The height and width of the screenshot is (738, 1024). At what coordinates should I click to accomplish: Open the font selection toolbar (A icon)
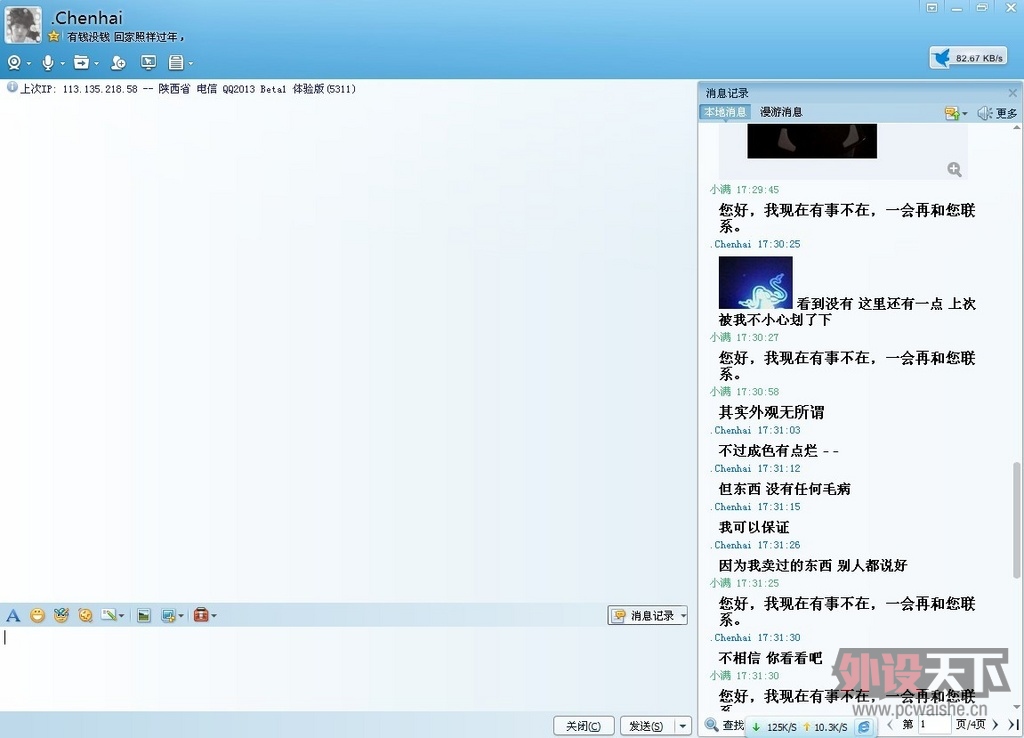[x=13, y=615]
